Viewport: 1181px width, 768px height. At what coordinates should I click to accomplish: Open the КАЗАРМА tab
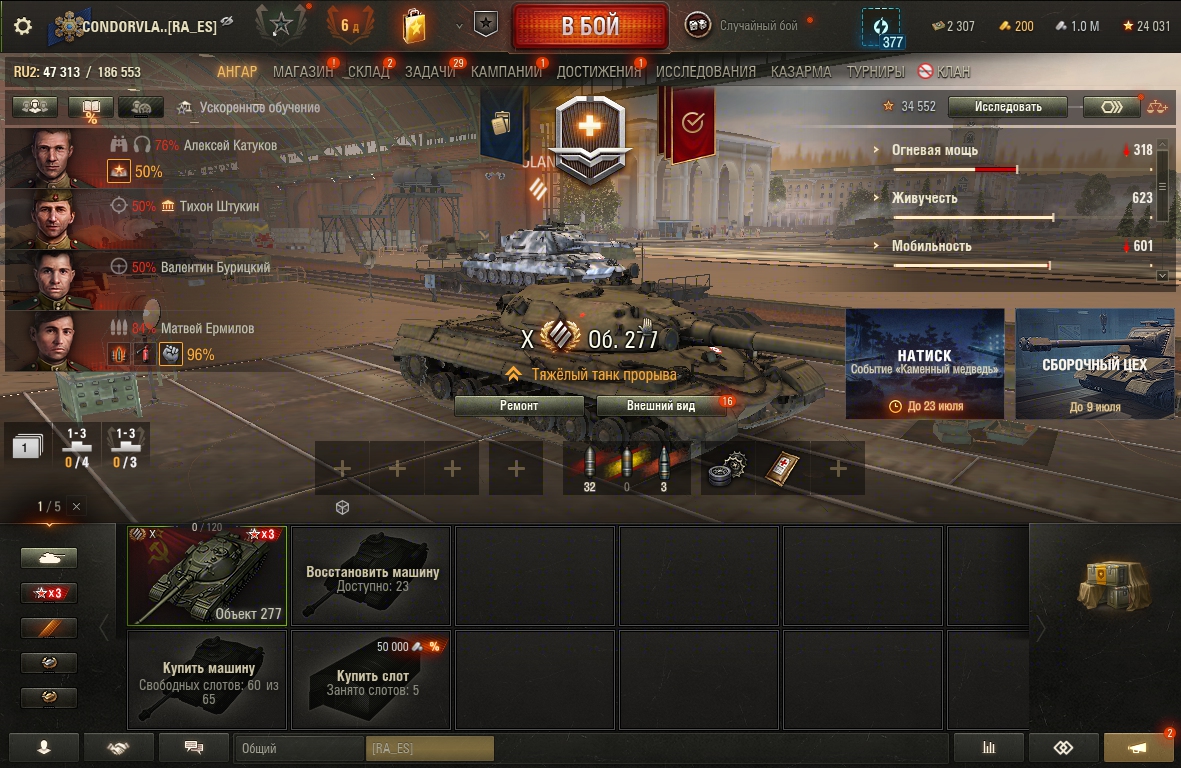[801, 72]
